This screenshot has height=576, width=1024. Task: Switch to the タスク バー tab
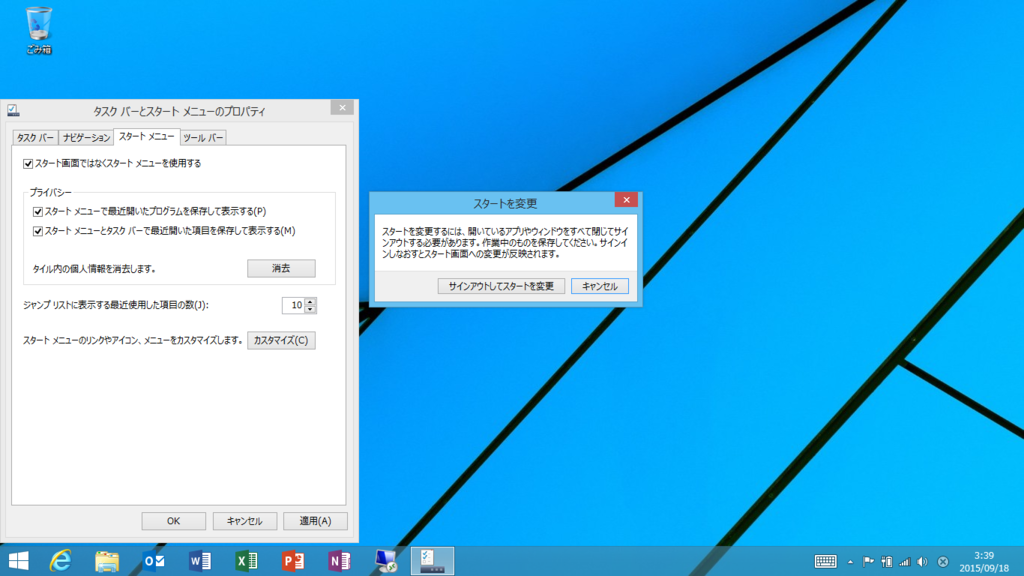(x=35, y=138)
